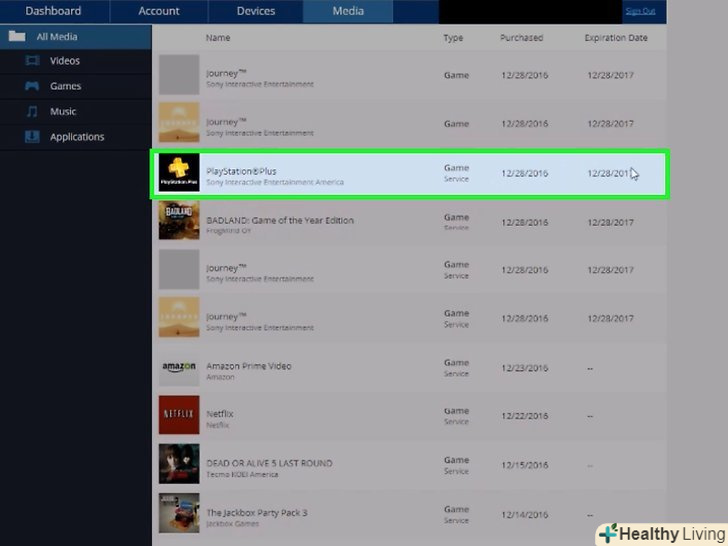Click the BADLAND game thumbnail
This screenshot has width=728, height=546.
click(x=179, y=221)
